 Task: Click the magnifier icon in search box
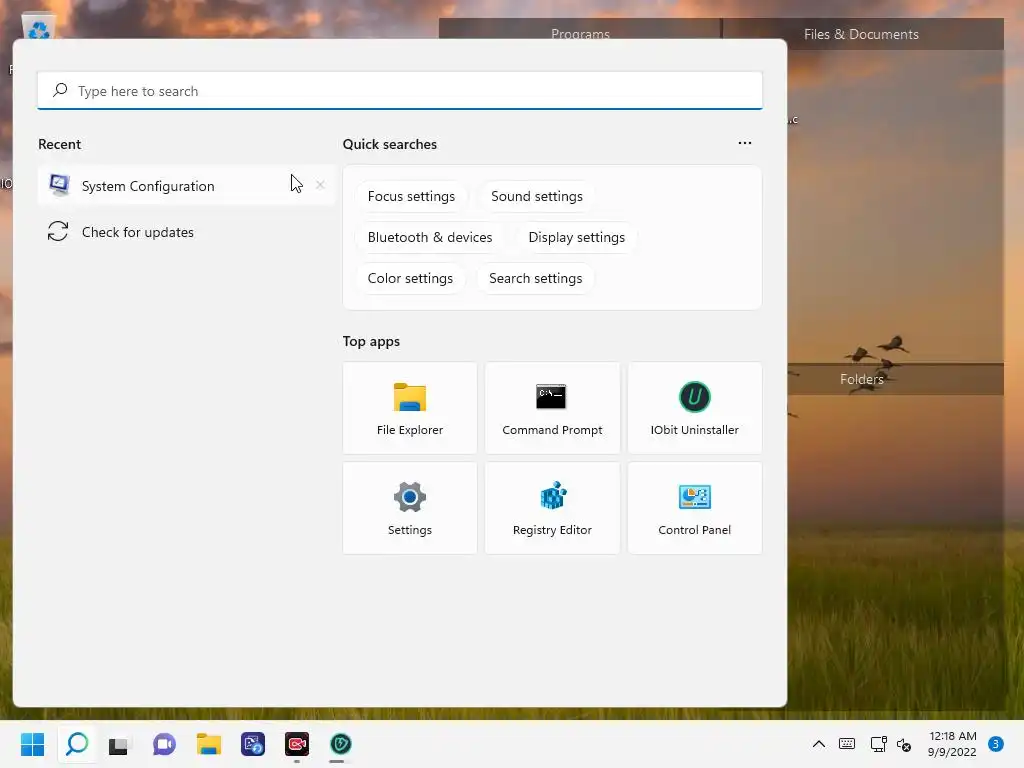pyautogui.click(x=60, y=90)
